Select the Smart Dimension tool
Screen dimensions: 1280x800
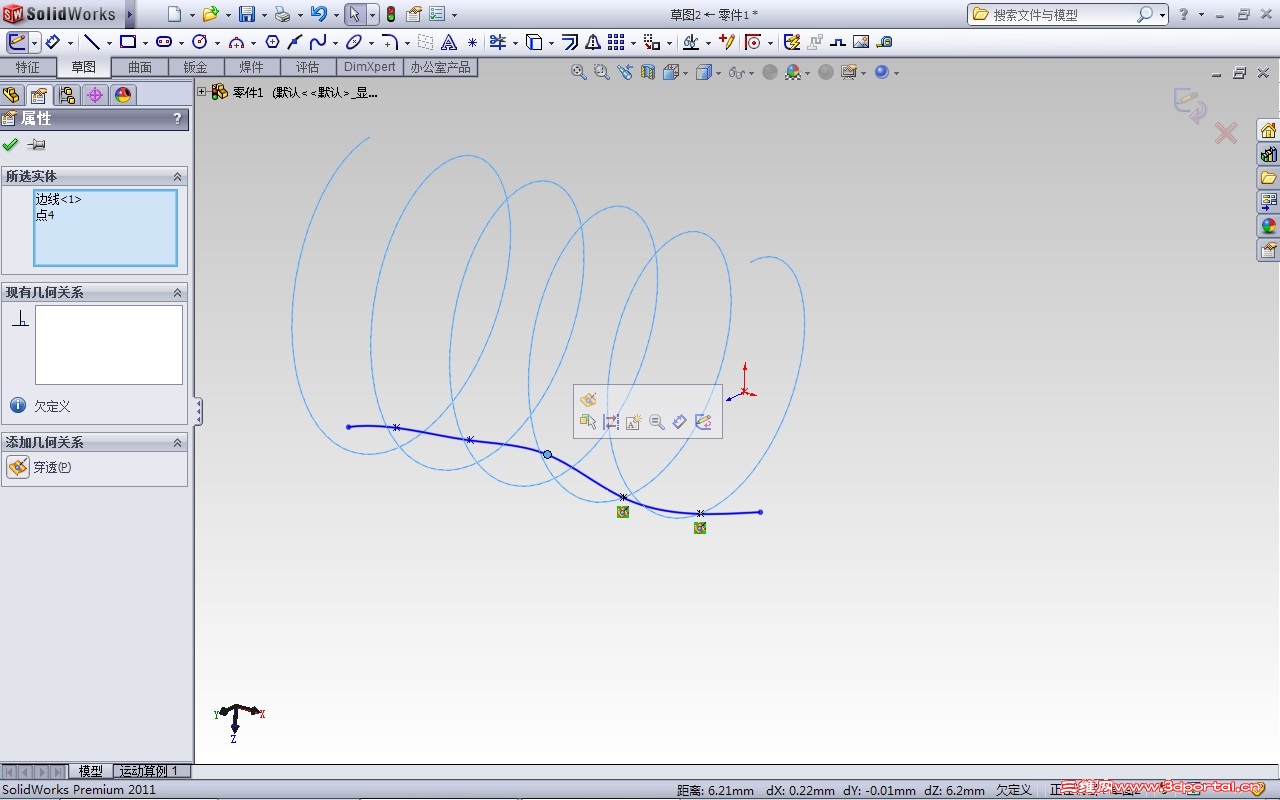click(53, 42)
